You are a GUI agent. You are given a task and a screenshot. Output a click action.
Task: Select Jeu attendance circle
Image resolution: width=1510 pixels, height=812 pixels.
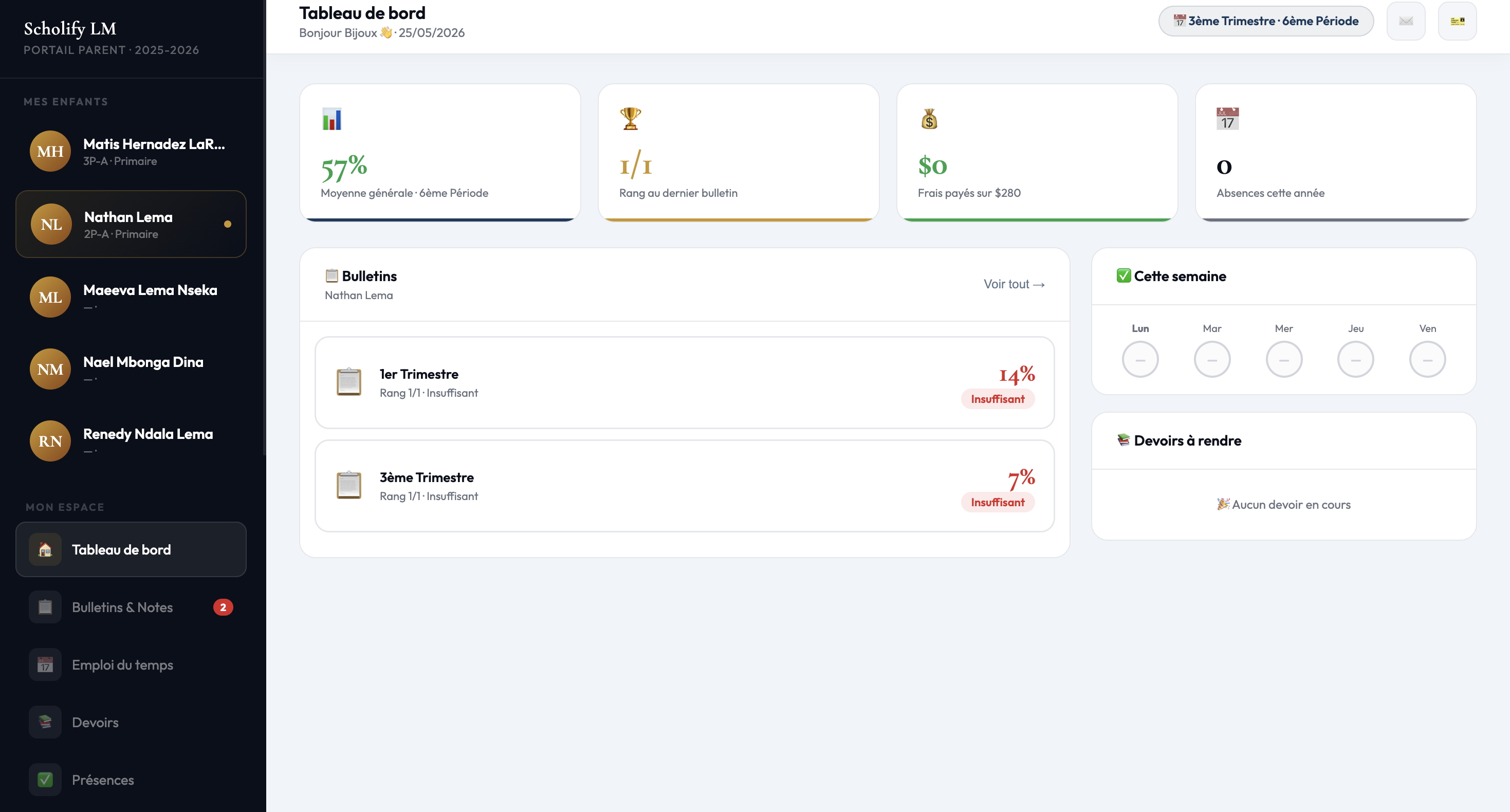coord(1355,359)
